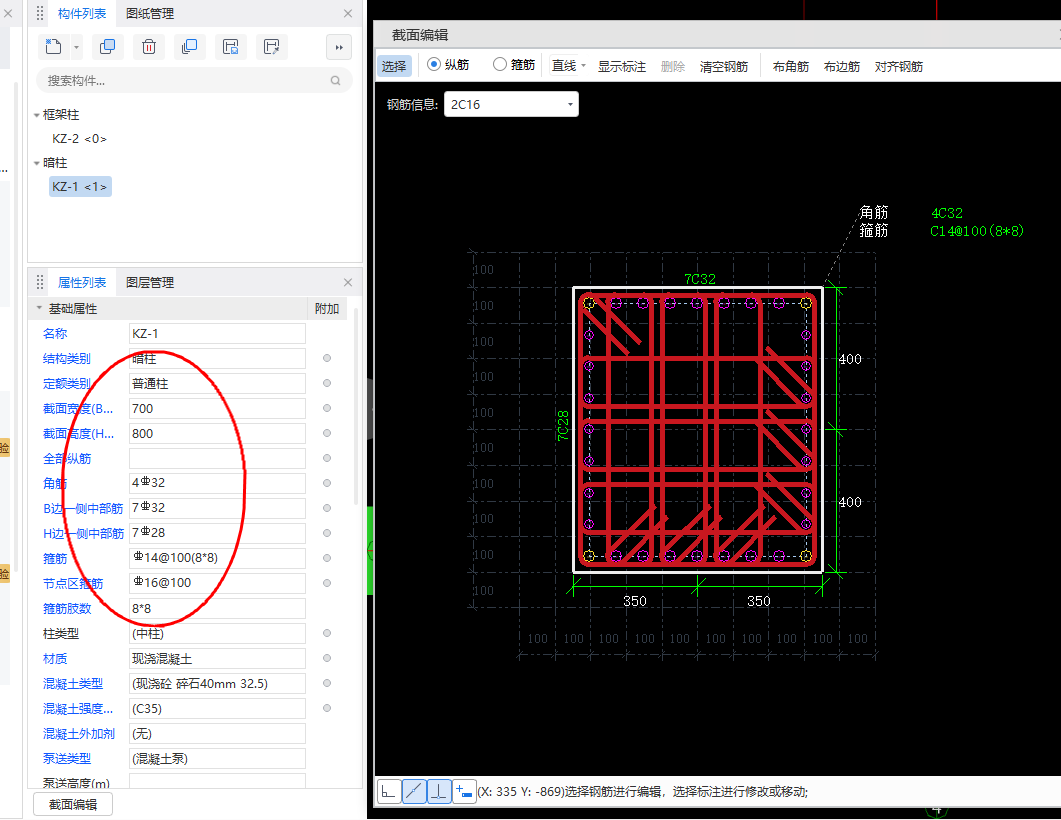The height and width of the screenshot is (820, 1061).
Task: Select the green 7C28 label left of the section
Action: point(563,426)
